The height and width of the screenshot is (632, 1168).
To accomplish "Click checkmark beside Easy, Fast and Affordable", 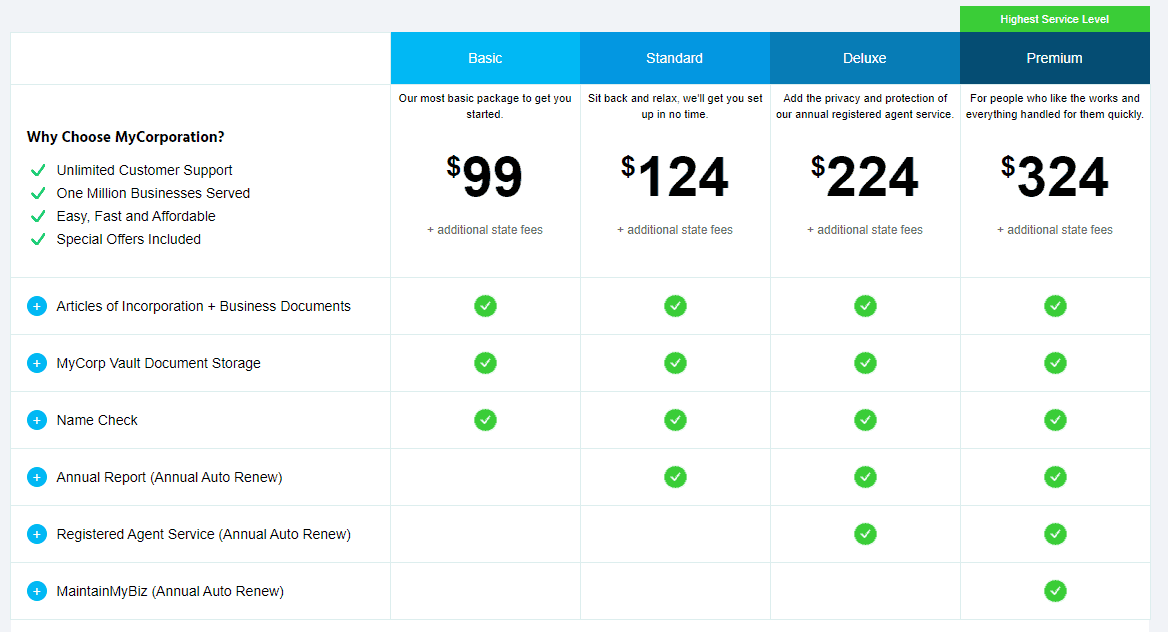I will tap(38, 216).
